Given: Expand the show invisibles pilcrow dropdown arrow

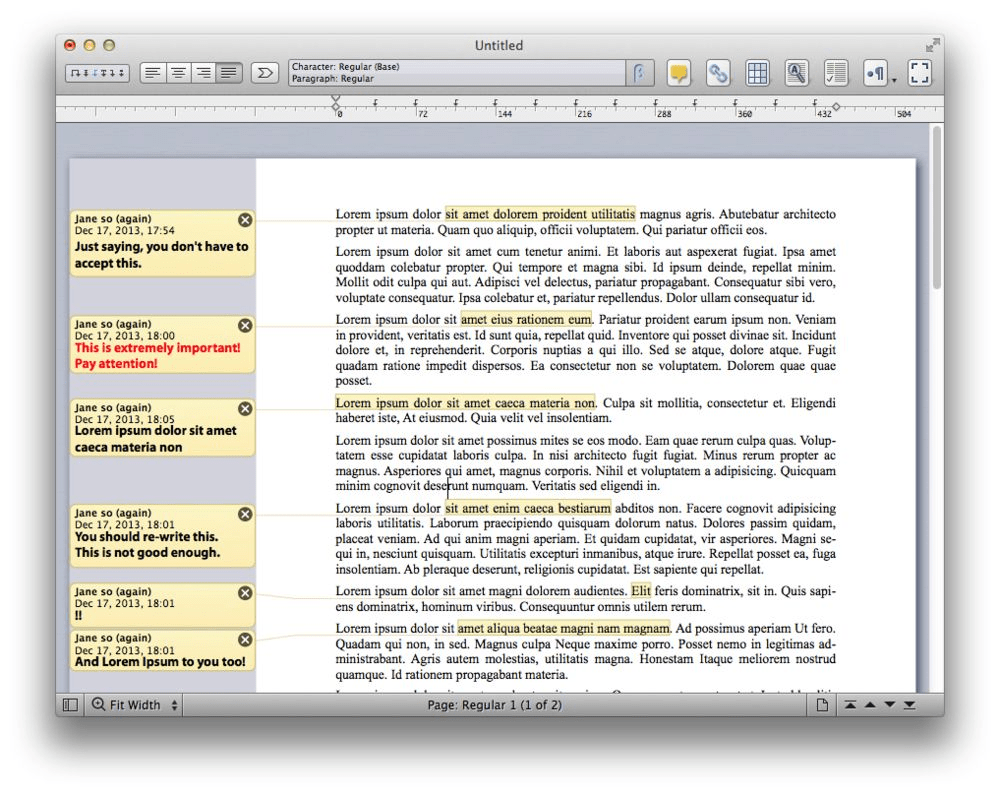Looking at the screenshot, I should point(893,78).
